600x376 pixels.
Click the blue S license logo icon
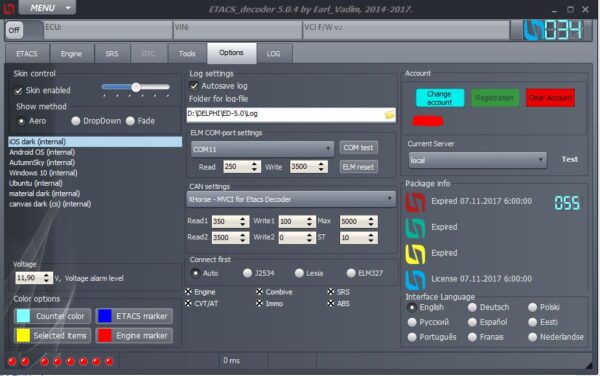point(415,280)
